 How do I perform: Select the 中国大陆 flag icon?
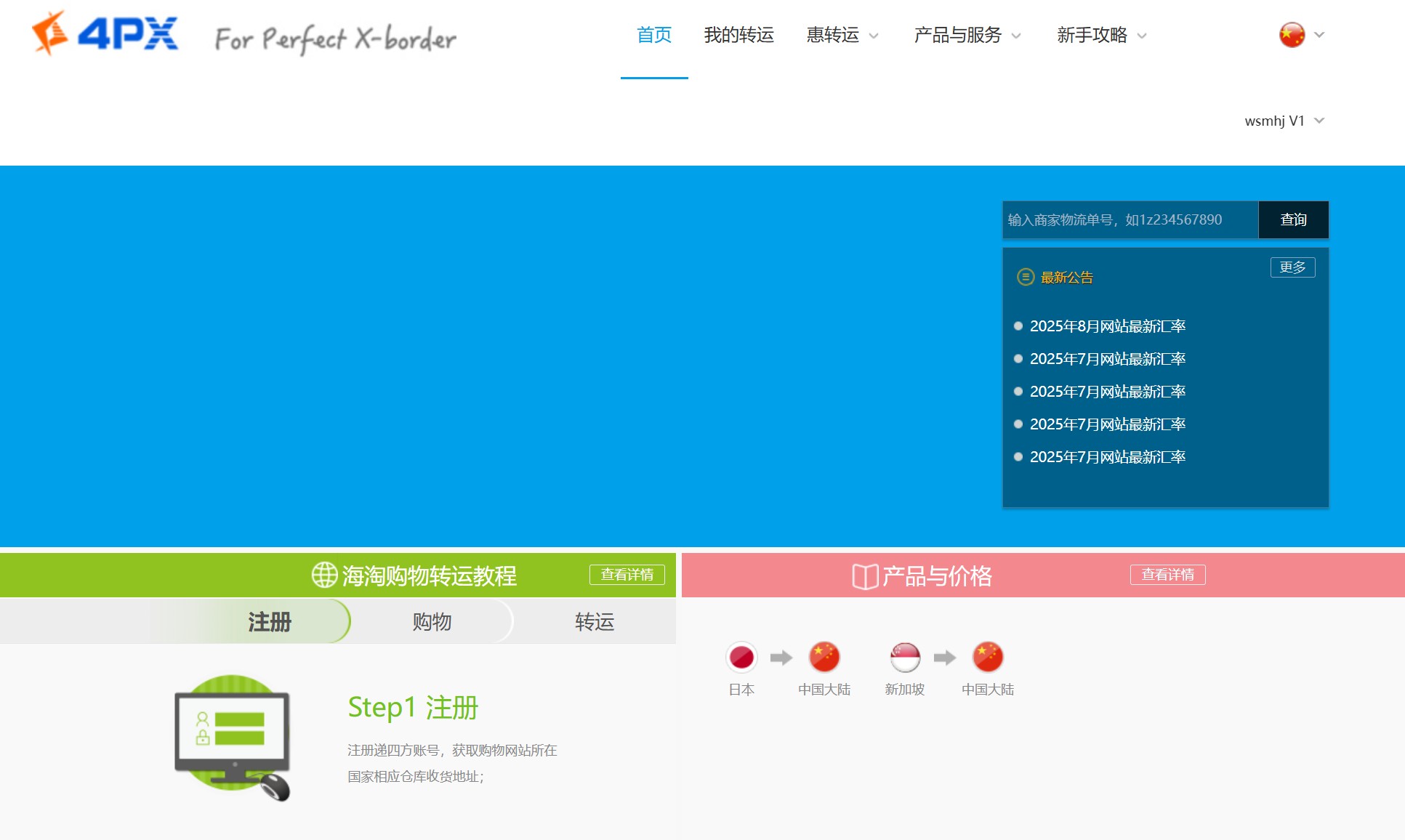pos(824,658)
